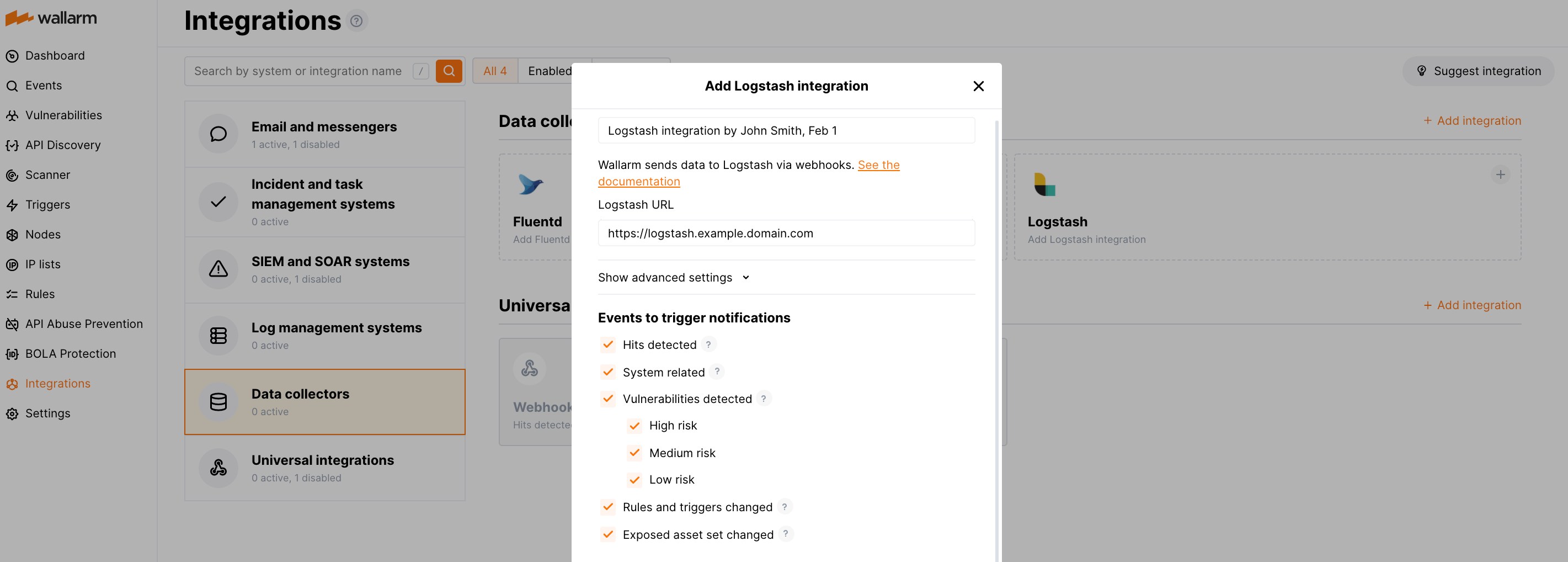Click the BOLA Protection sidebar icon
Viewport: 1568px width, 562px height.
[12, 353]
